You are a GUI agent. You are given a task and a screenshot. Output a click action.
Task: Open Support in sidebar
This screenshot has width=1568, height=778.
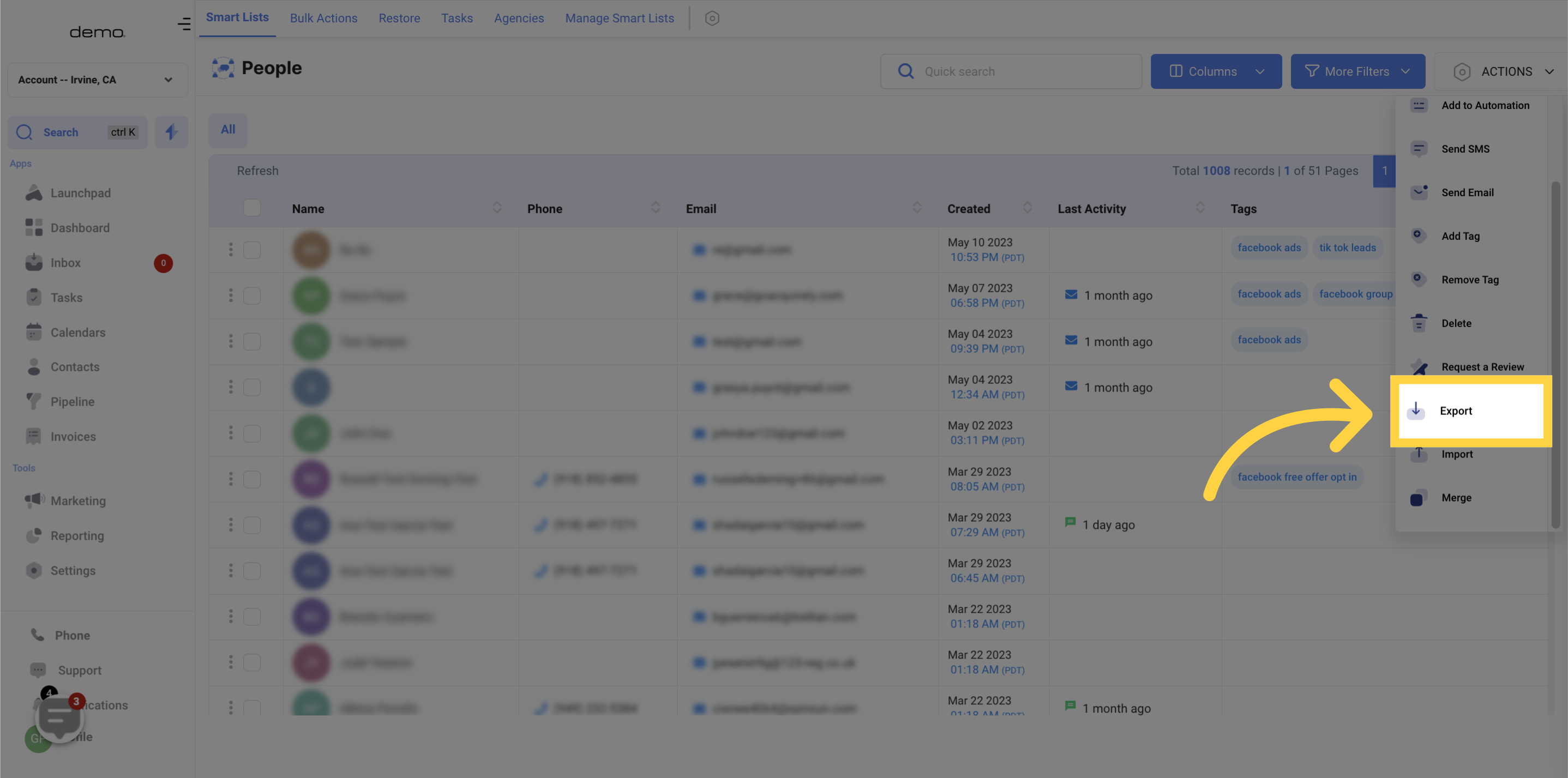pyautogui.click(x=66, y=670)
